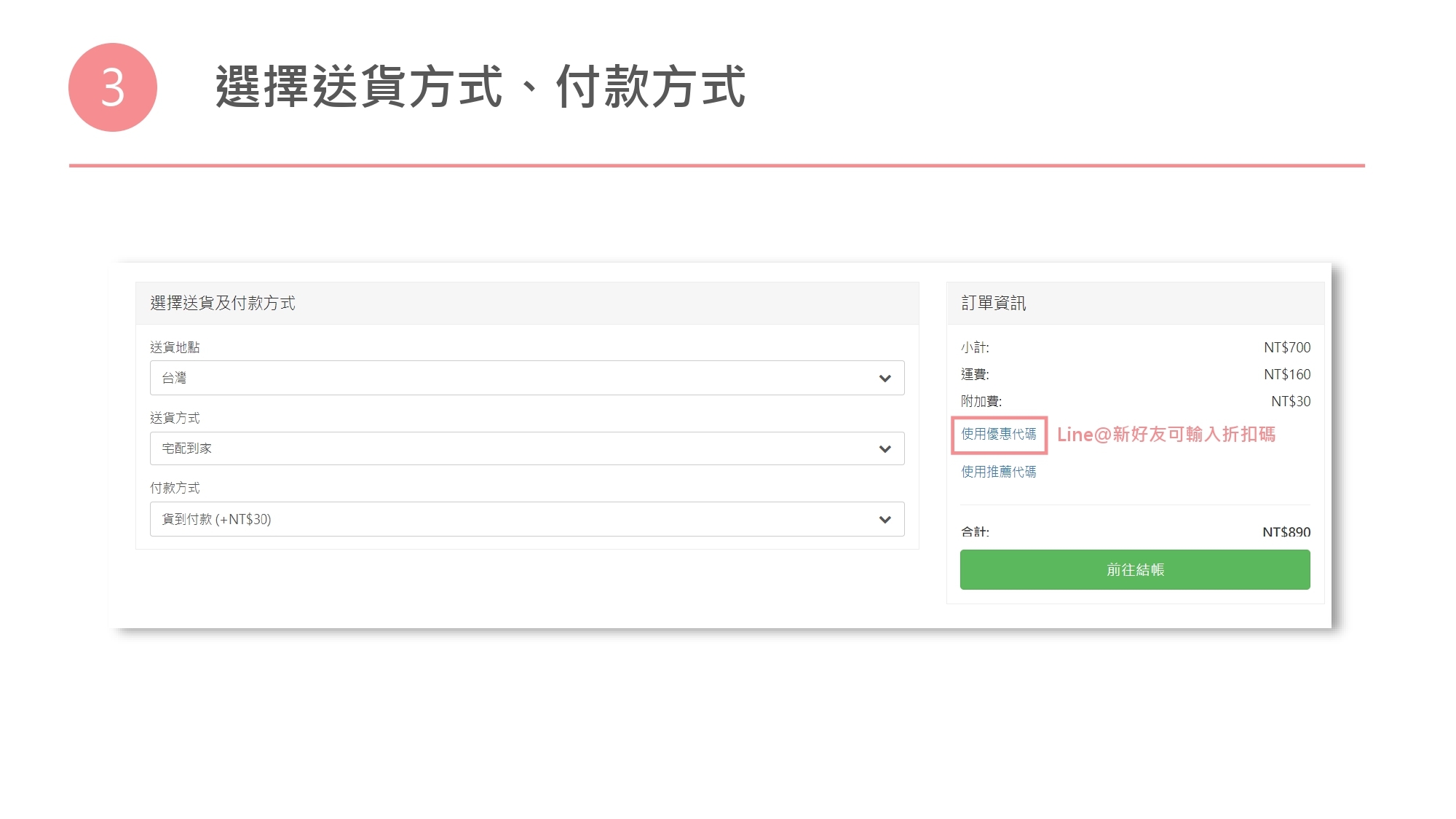
Task: Click chevron arrow on 宅配到家 dropdown
Action: point(885,449)
